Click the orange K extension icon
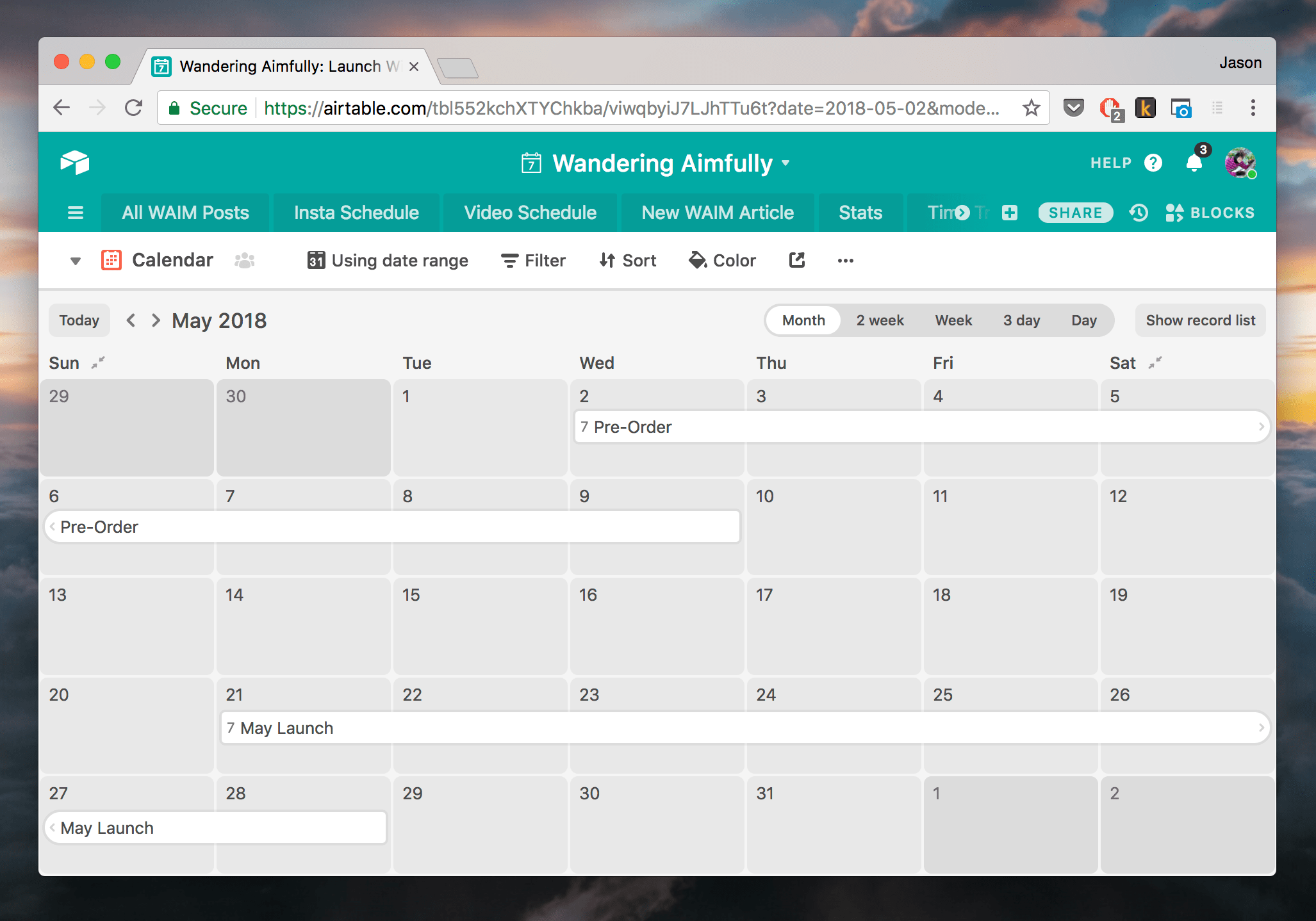The height and width of the screenshot is (921, 1316). tap(1145, 108)
